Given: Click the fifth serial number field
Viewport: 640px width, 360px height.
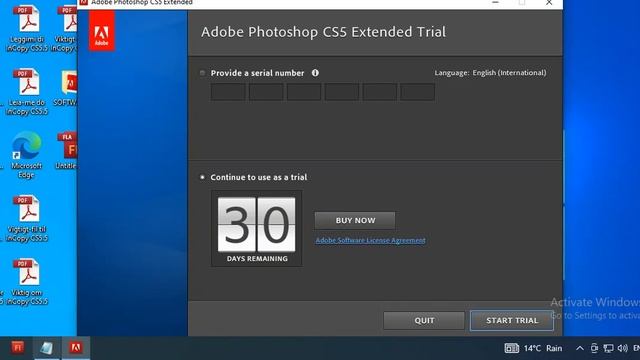Looking at the screenshot, I should click(380, 92).
